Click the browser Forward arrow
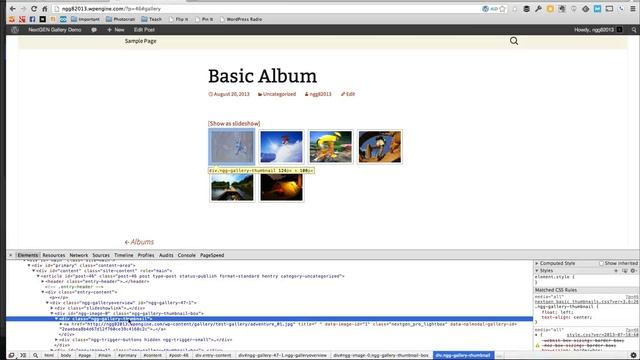Viewport: 640px width, 360px height. (x=23, y=9)
